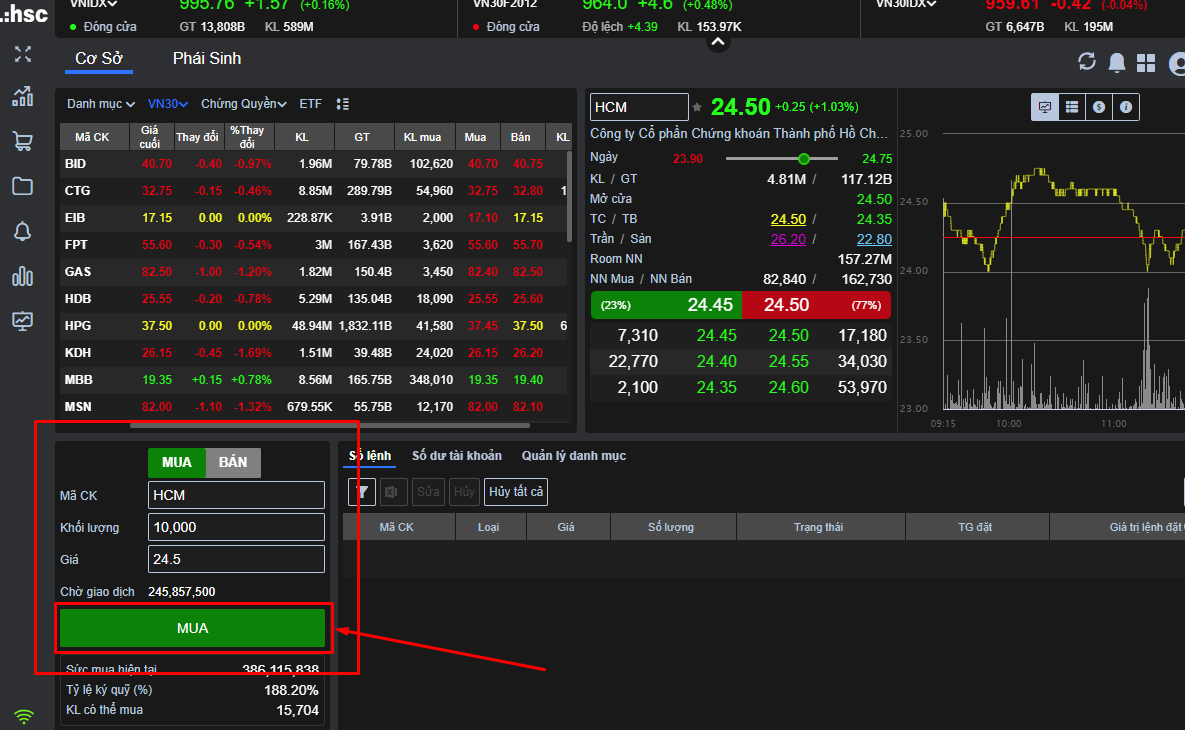
Task: Click the 24.40 bid price in order depth
Action: (716, 361)
